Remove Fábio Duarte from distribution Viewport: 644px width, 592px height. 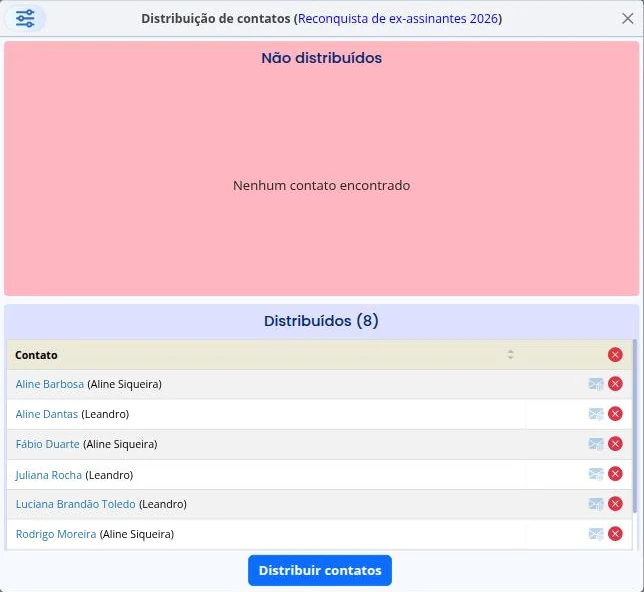click(x=615, y=444)
